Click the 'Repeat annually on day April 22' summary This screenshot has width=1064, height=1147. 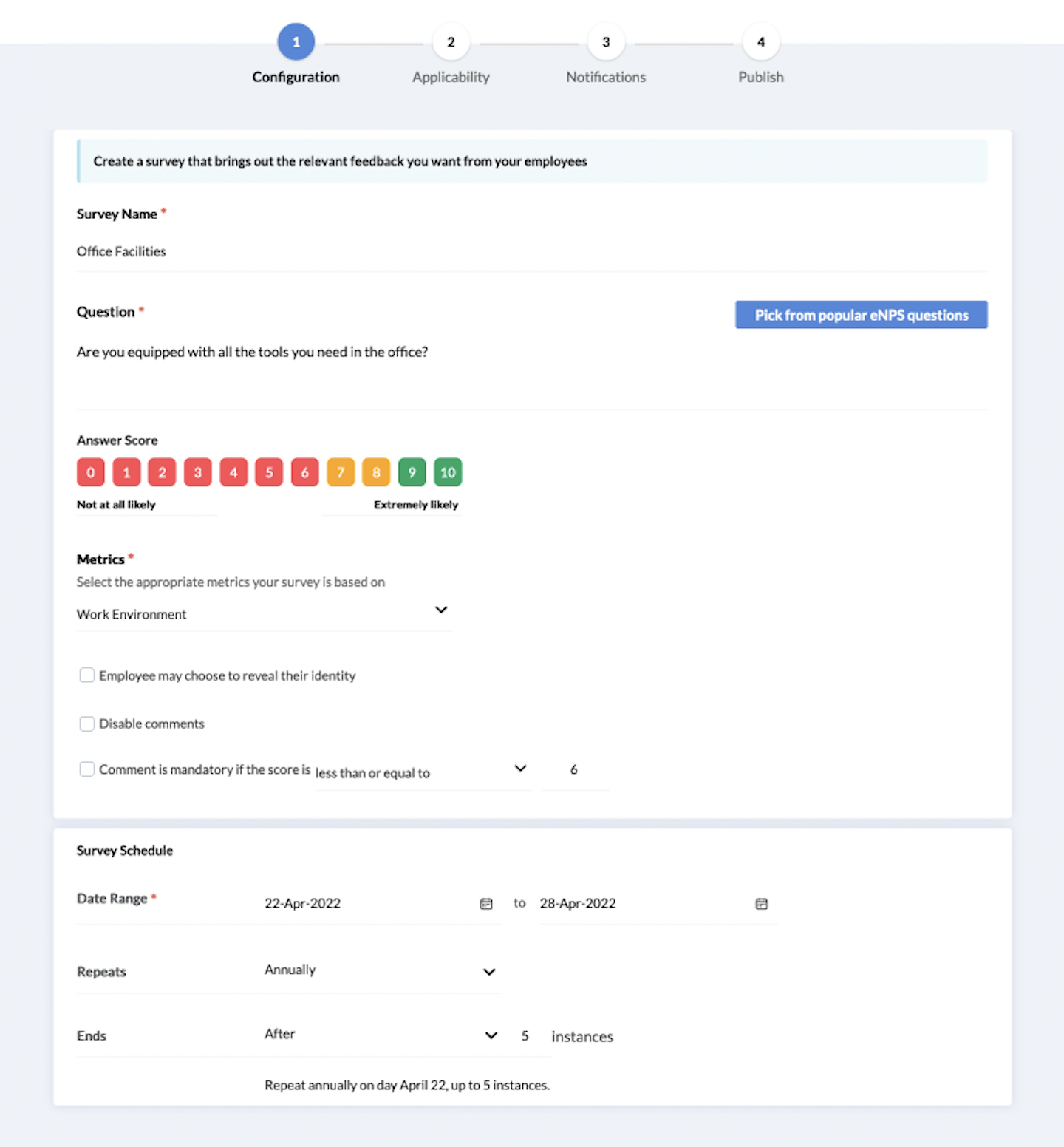coord(407,1085)
